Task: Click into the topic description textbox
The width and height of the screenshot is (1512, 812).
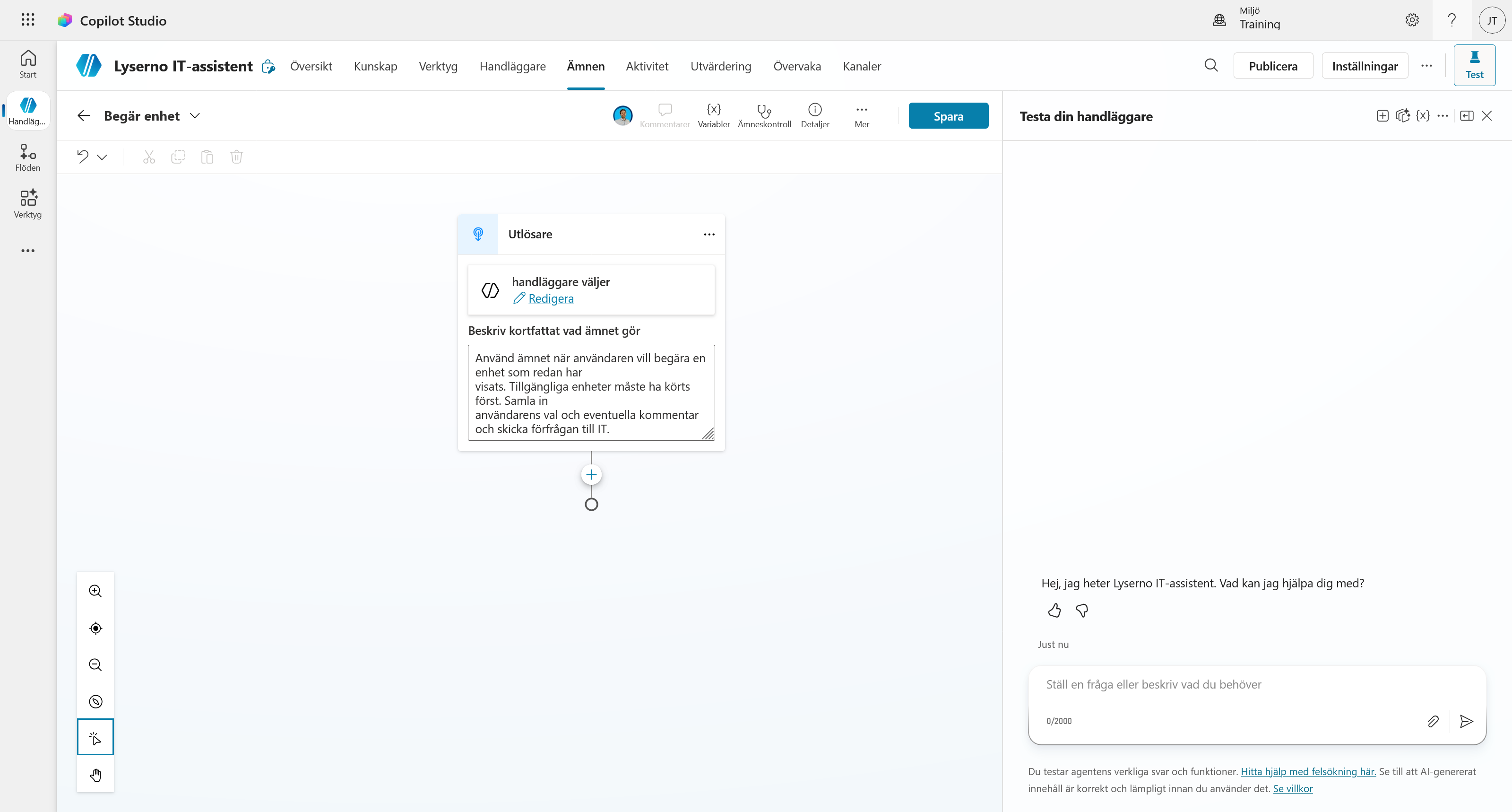Action: [591, 393]
